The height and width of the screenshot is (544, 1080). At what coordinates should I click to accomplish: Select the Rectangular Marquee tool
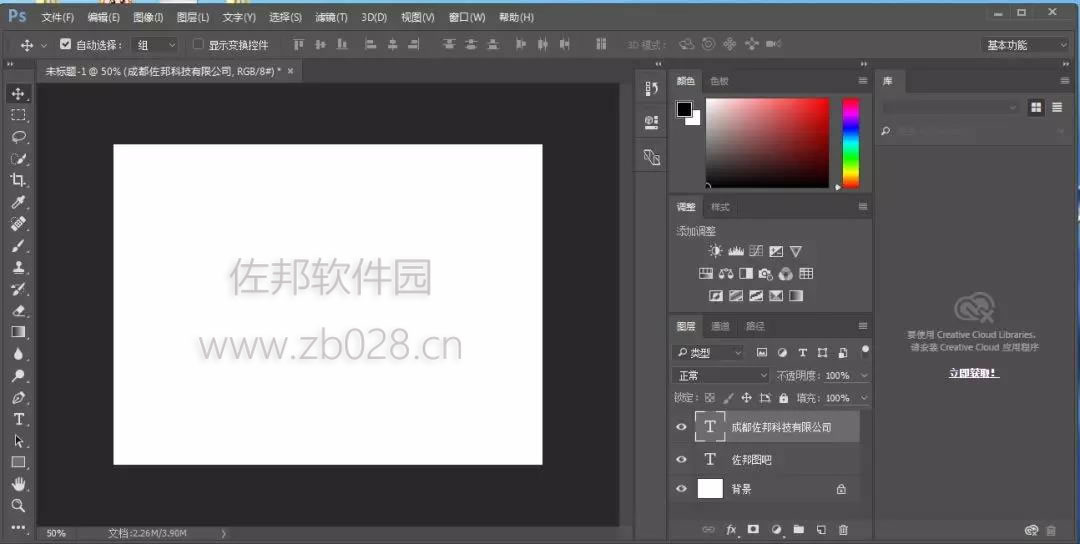tap(19, 115)
